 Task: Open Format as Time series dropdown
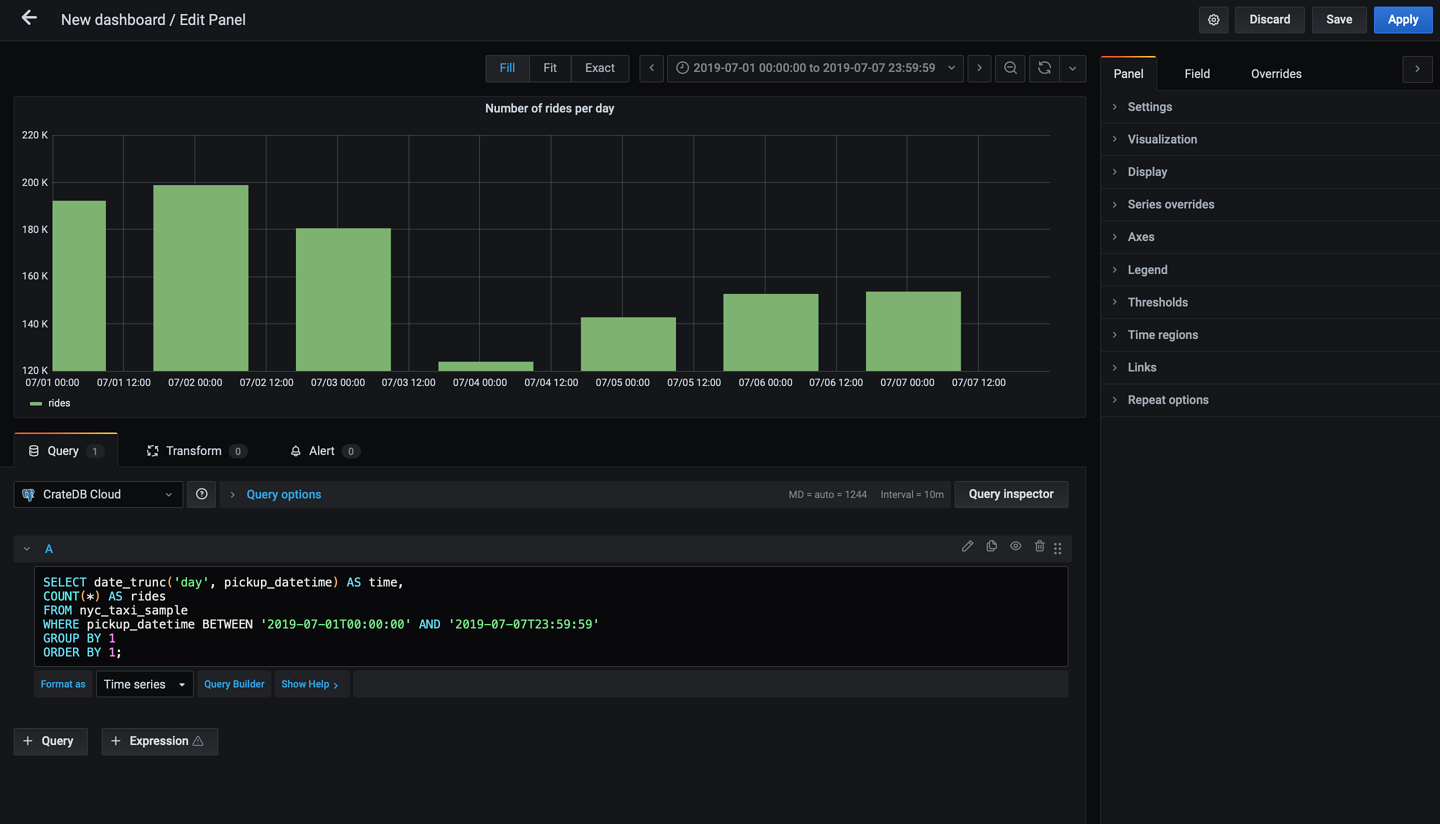pos(144,684)
